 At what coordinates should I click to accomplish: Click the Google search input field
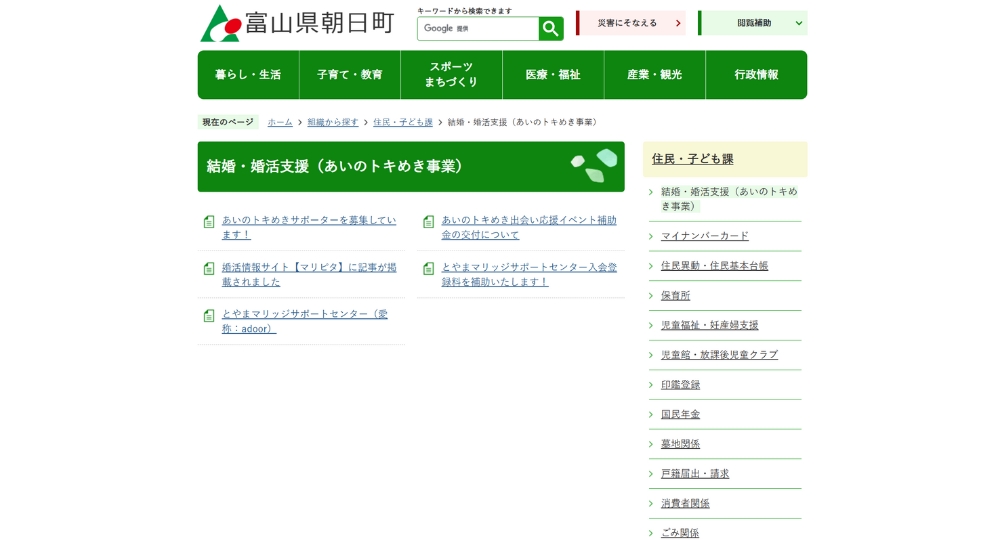[x=478, y=29]
